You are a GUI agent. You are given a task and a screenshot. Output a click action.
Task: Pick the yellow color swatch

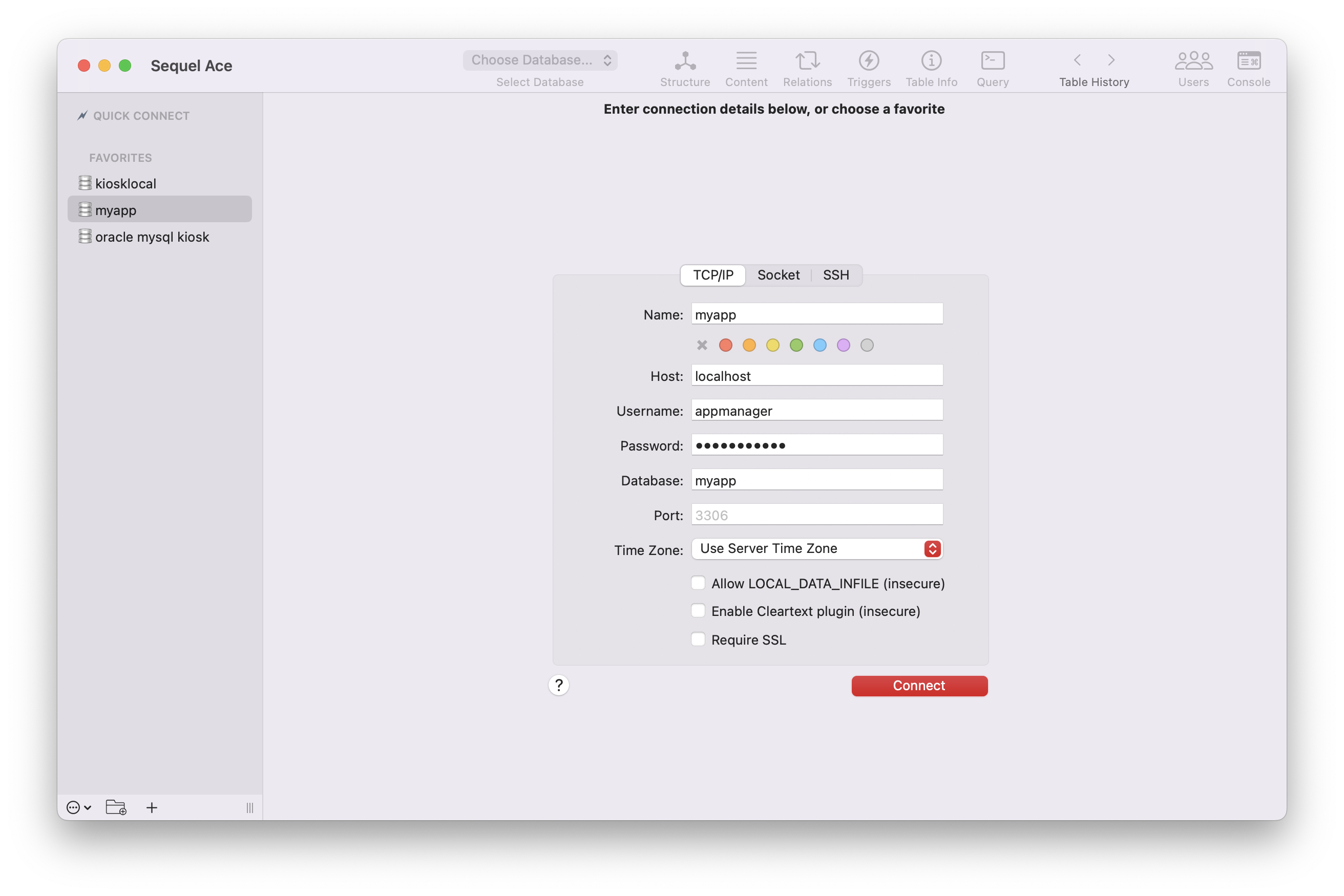coord(772,345)
